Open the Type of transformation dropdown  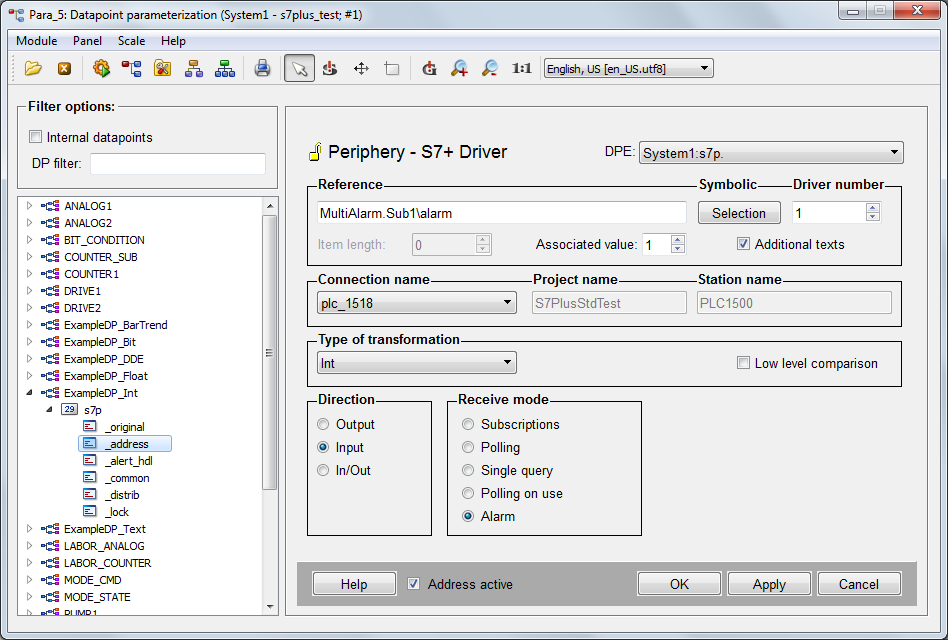click(x=416, y=363)
